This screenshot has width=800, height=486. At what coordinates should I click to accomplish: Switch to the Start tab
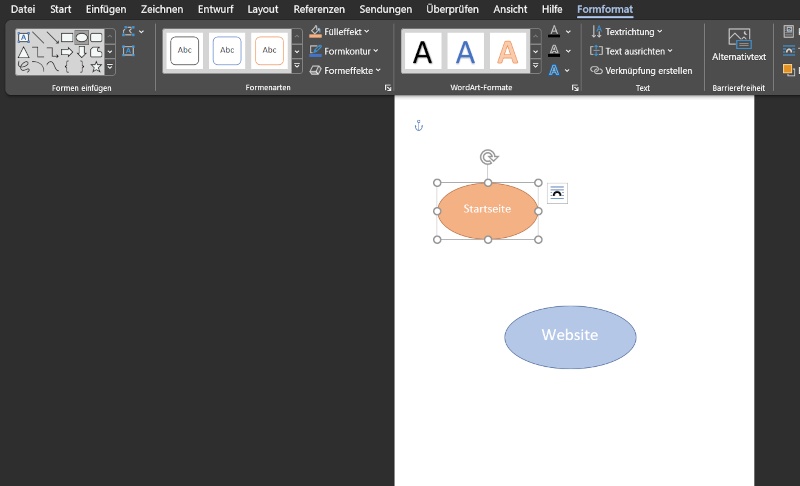[x=61, y=9]
